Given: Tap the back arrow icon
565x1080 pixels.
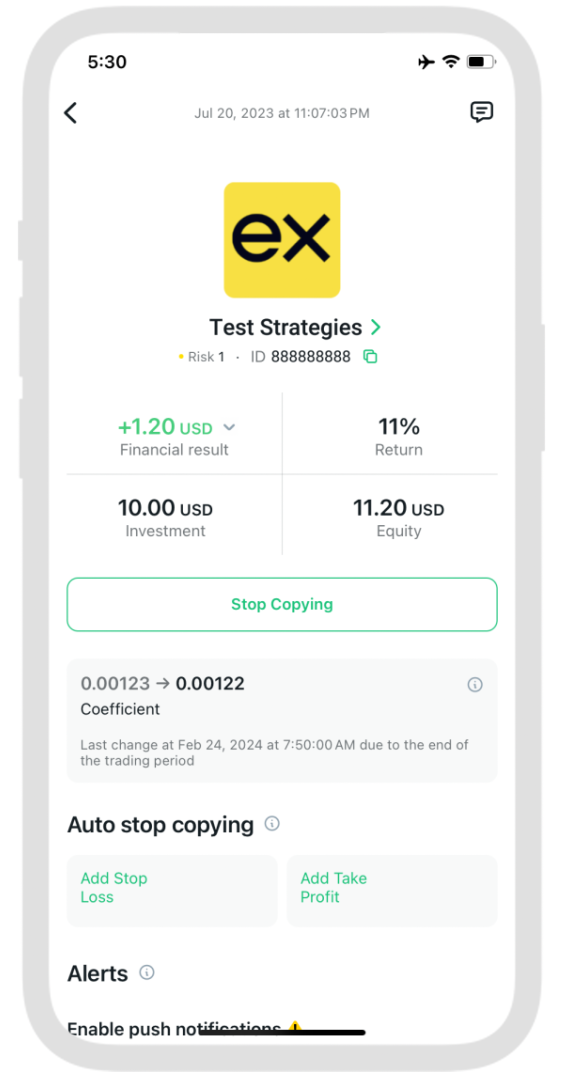Looking at the screenshot, I should tap(70, 113).
